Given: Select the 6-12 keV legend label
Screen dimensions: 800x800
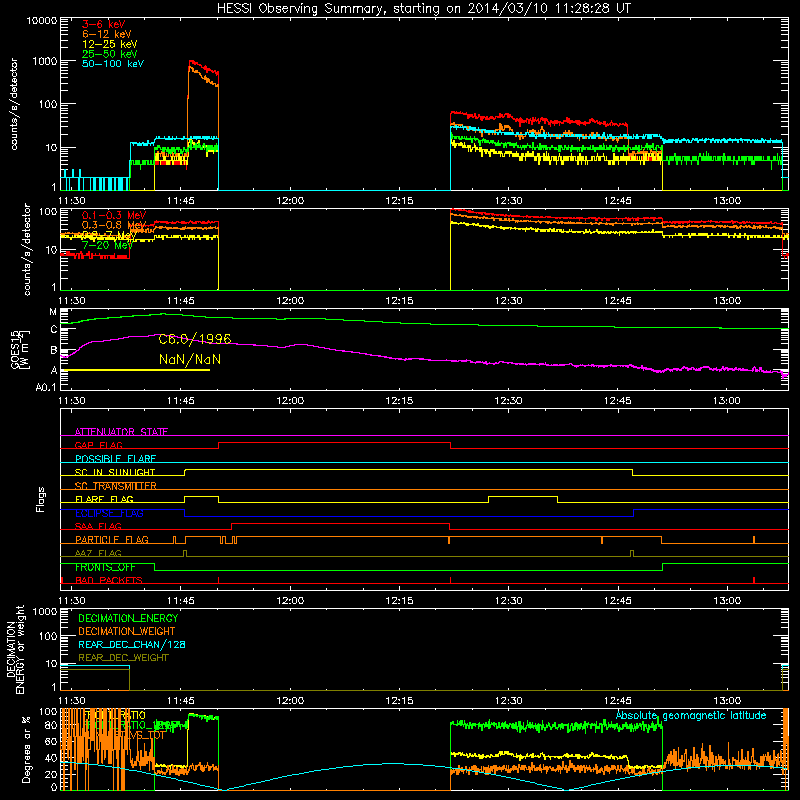Looking at the screenshot, I should coord(107,34).
